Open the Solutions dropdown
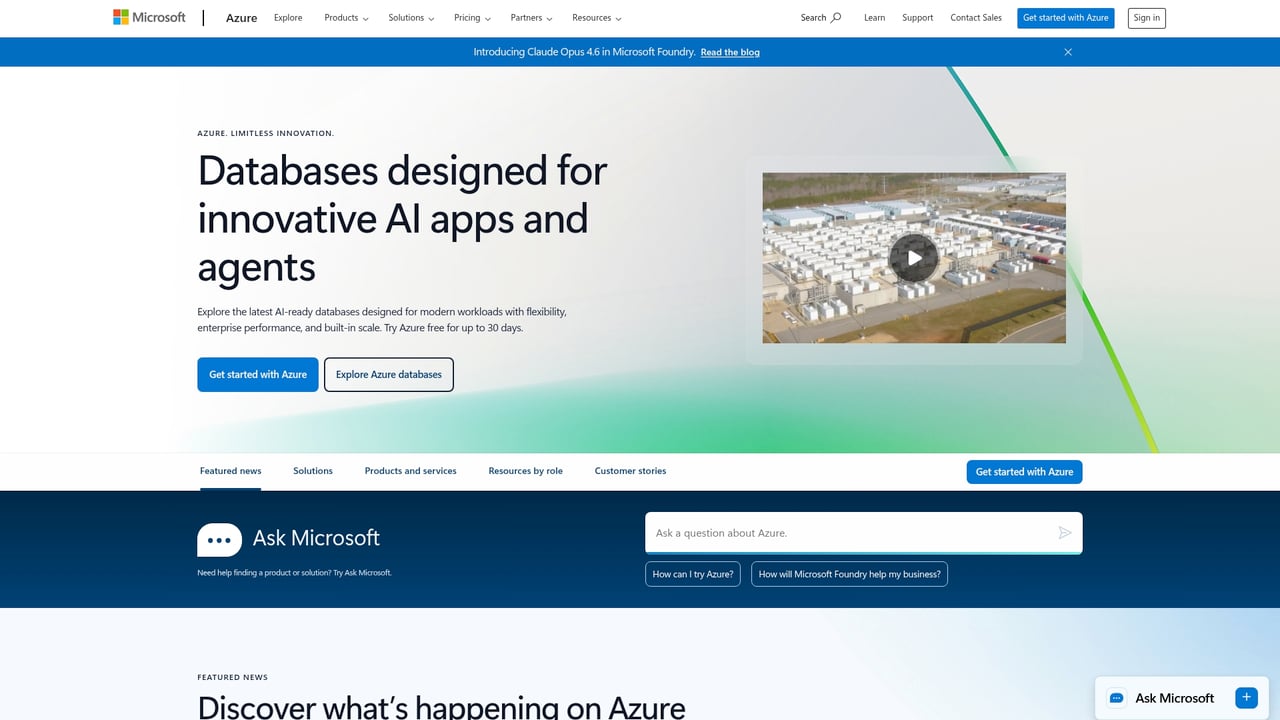 [410, 17]
